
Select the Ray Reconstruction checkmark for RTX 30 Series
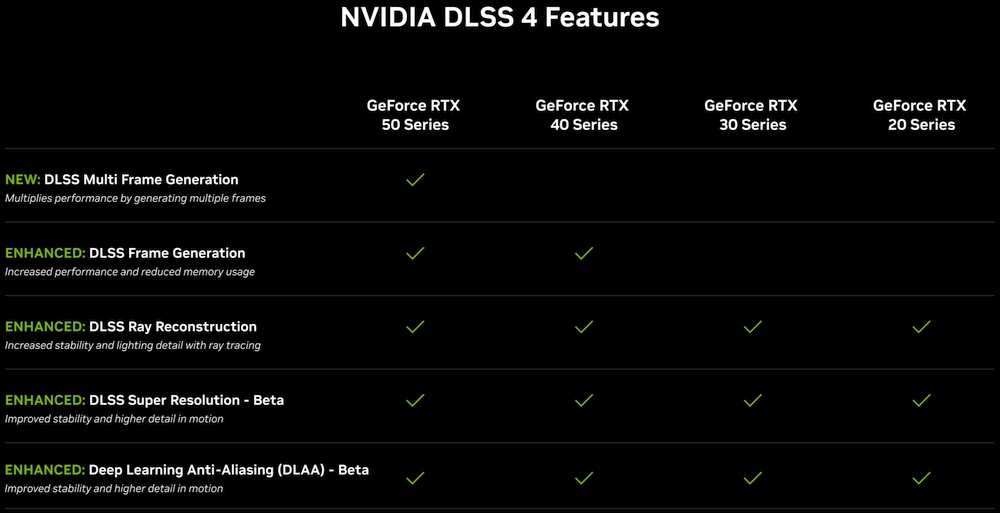point(753,326)
